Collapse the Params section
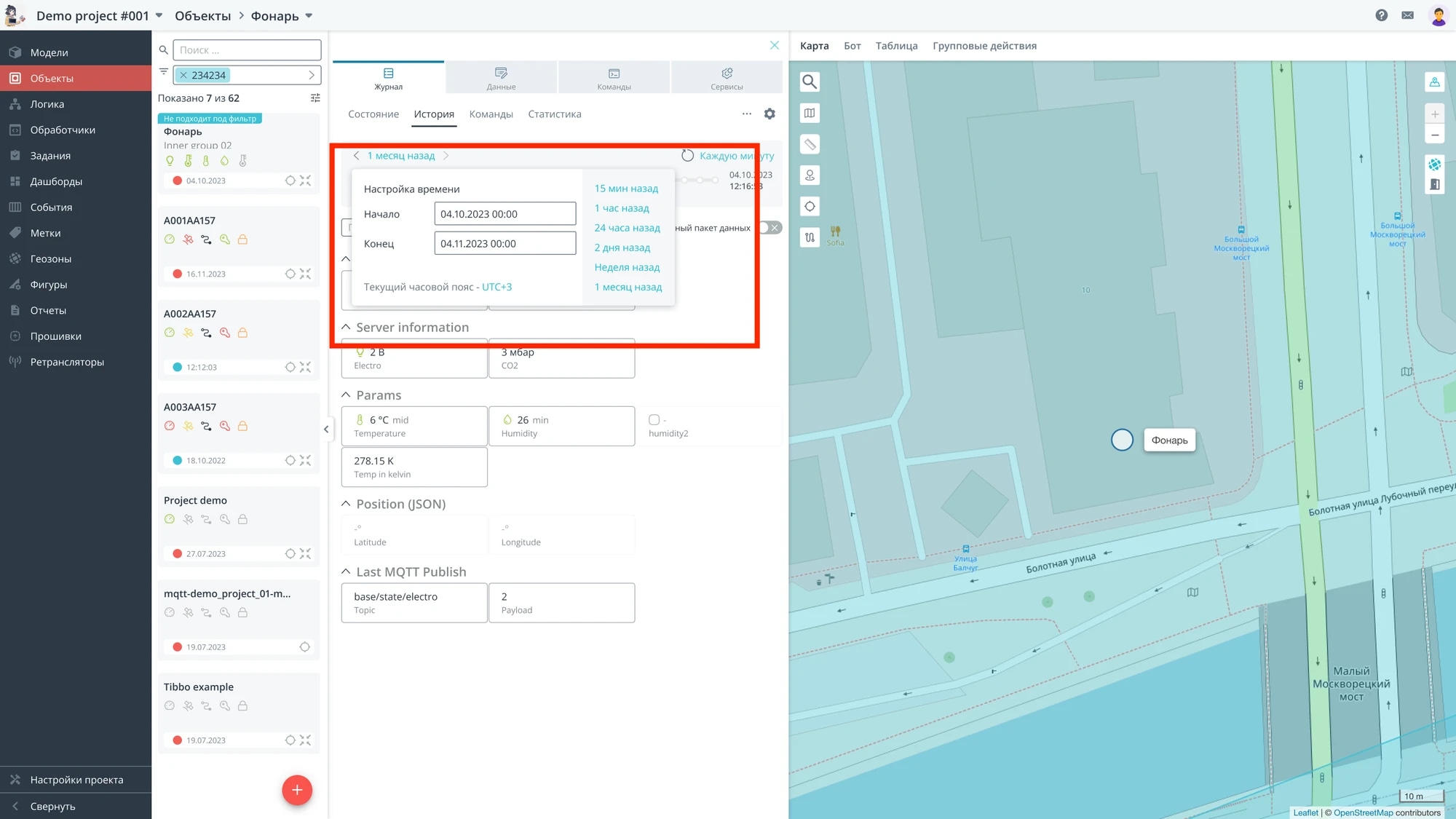The height and width of the screenshot is (819, 1456). (x=346, y=395)
